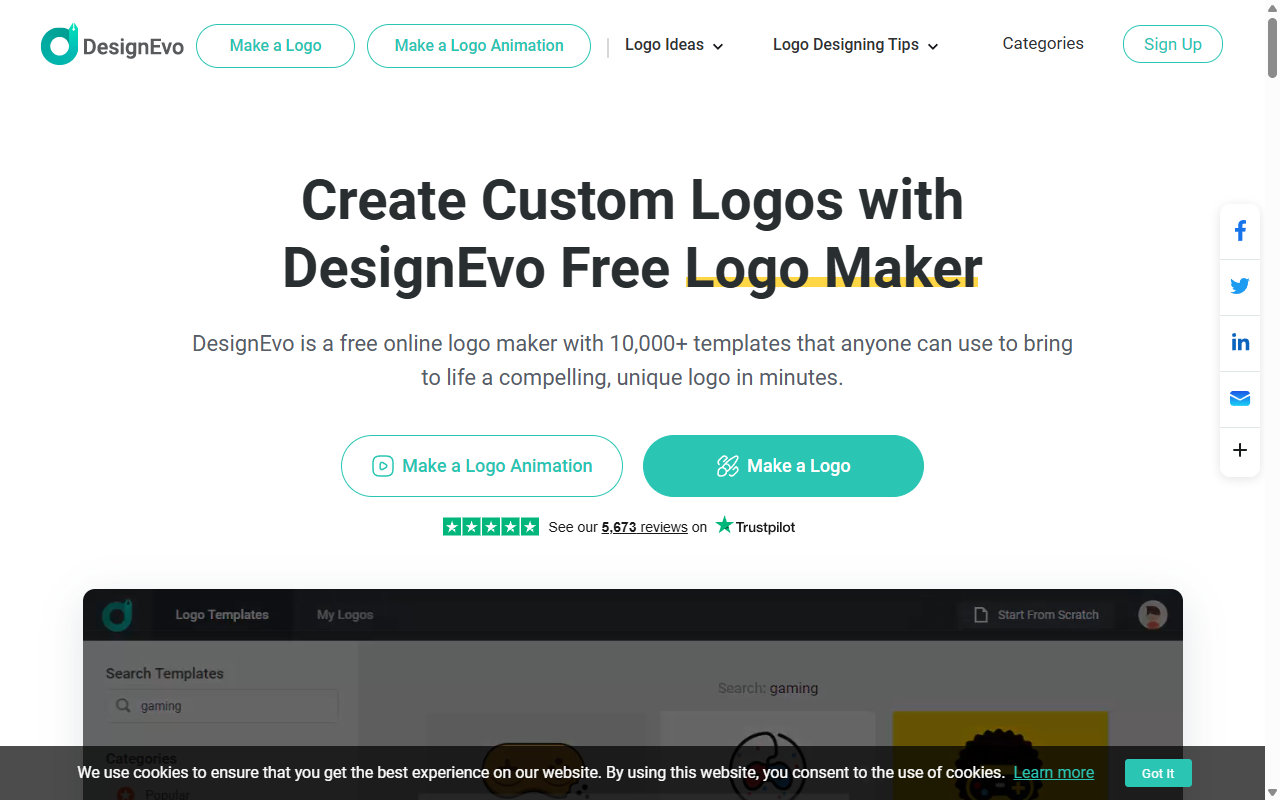Accept cookies with the Got It button
This screenshot has width=1280, height=800.
coord(1158,773)
